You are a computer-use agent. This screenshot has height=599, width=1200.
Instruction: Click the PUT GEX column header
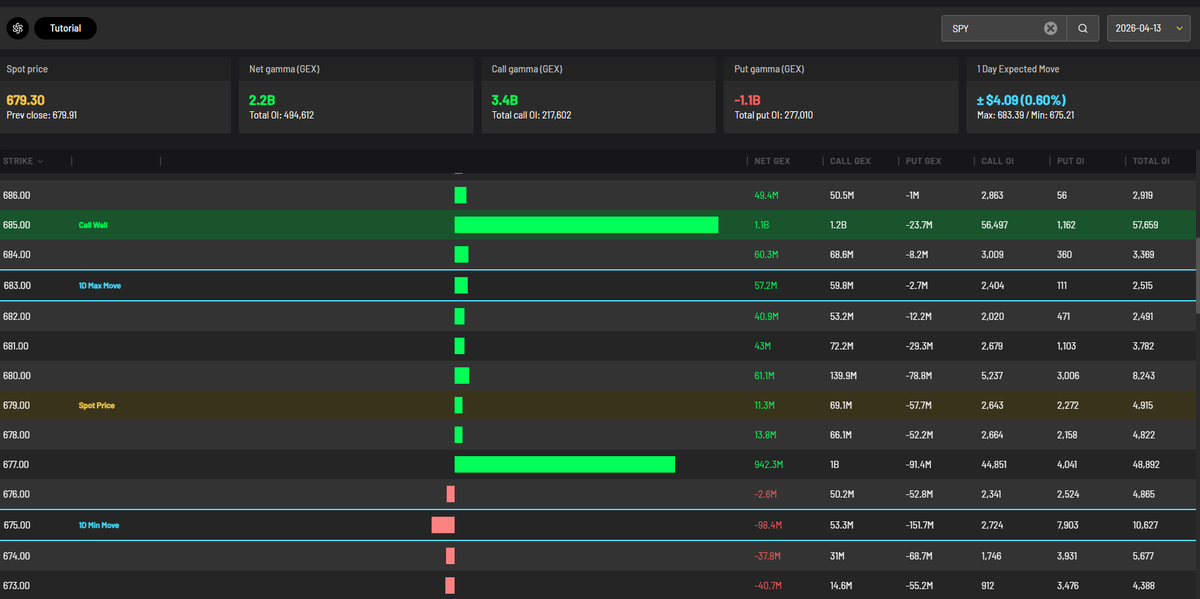tap(925, 161)
